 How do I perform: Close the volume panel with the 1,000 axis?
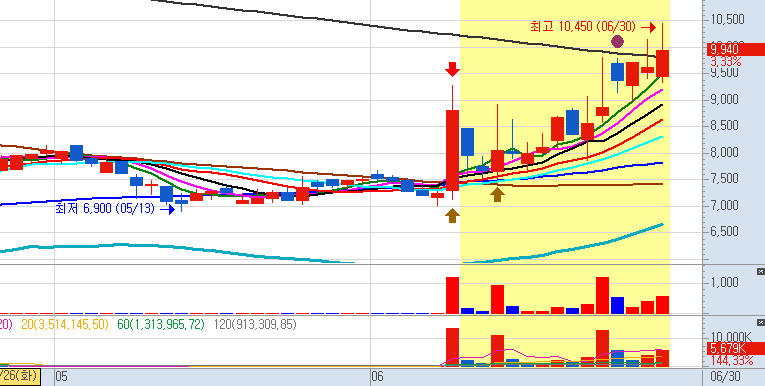click(x=760, y=271)
